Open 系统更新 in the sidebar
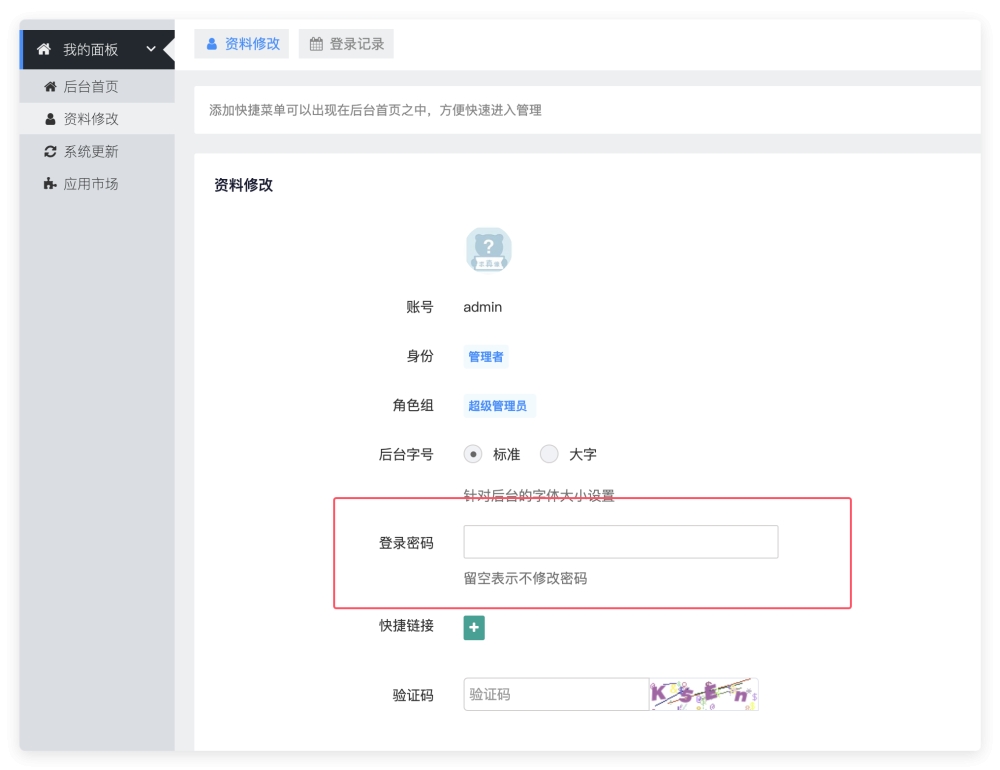This screenshot has width=1000, height=770. [x=97, y=151]
